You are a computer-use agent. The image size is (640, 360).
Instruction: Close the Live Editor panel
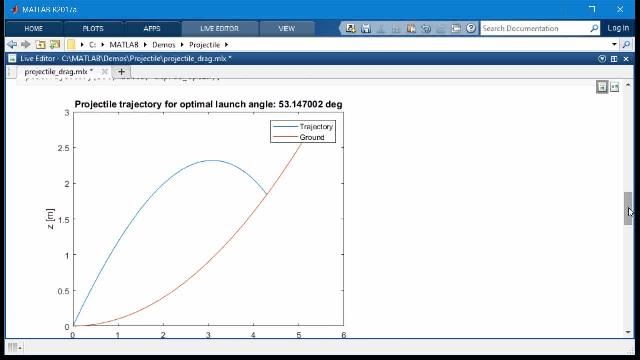[626, 59]
